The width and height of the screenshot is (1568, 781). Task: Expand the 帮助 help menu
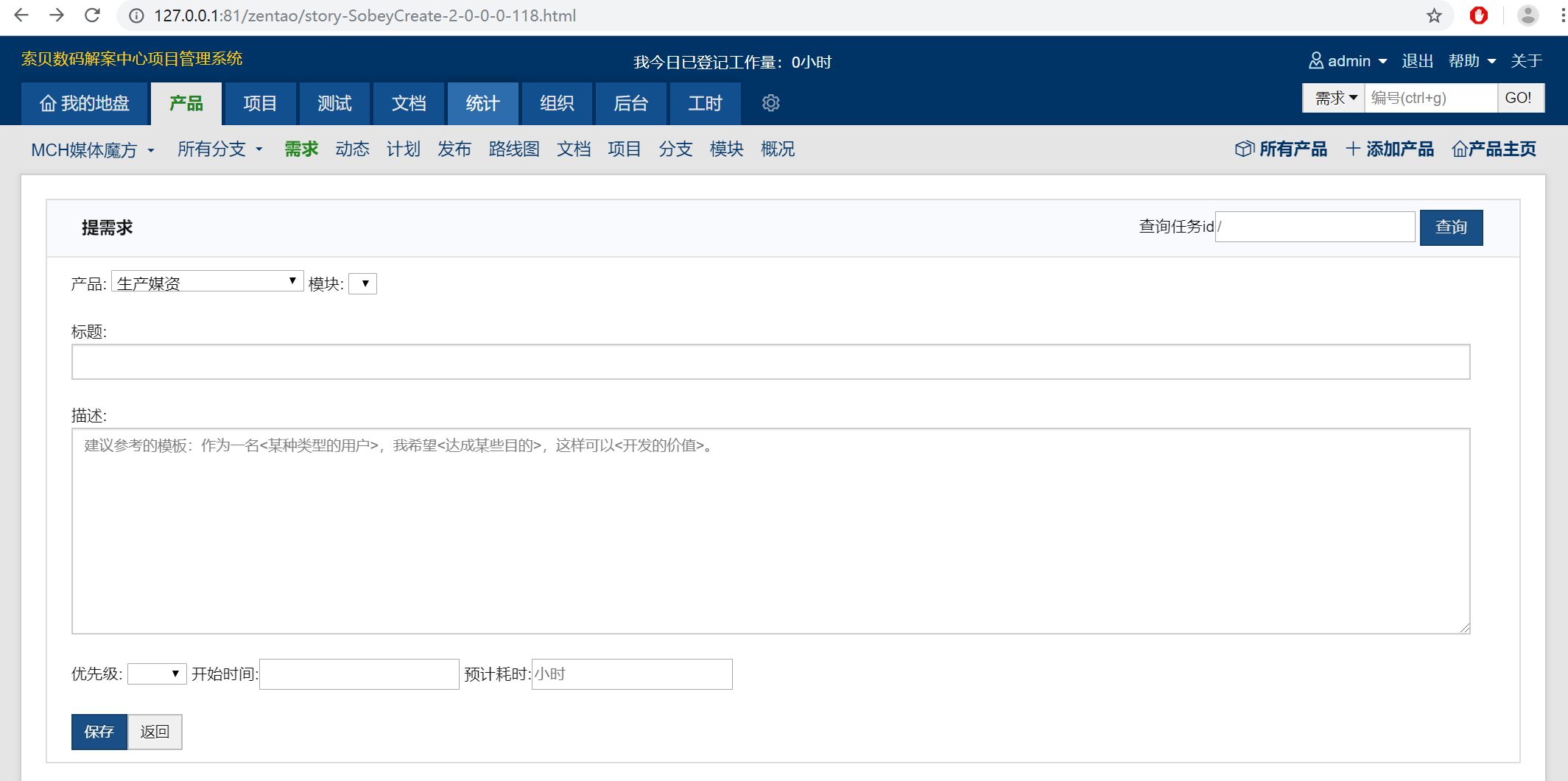point(1472,61)
